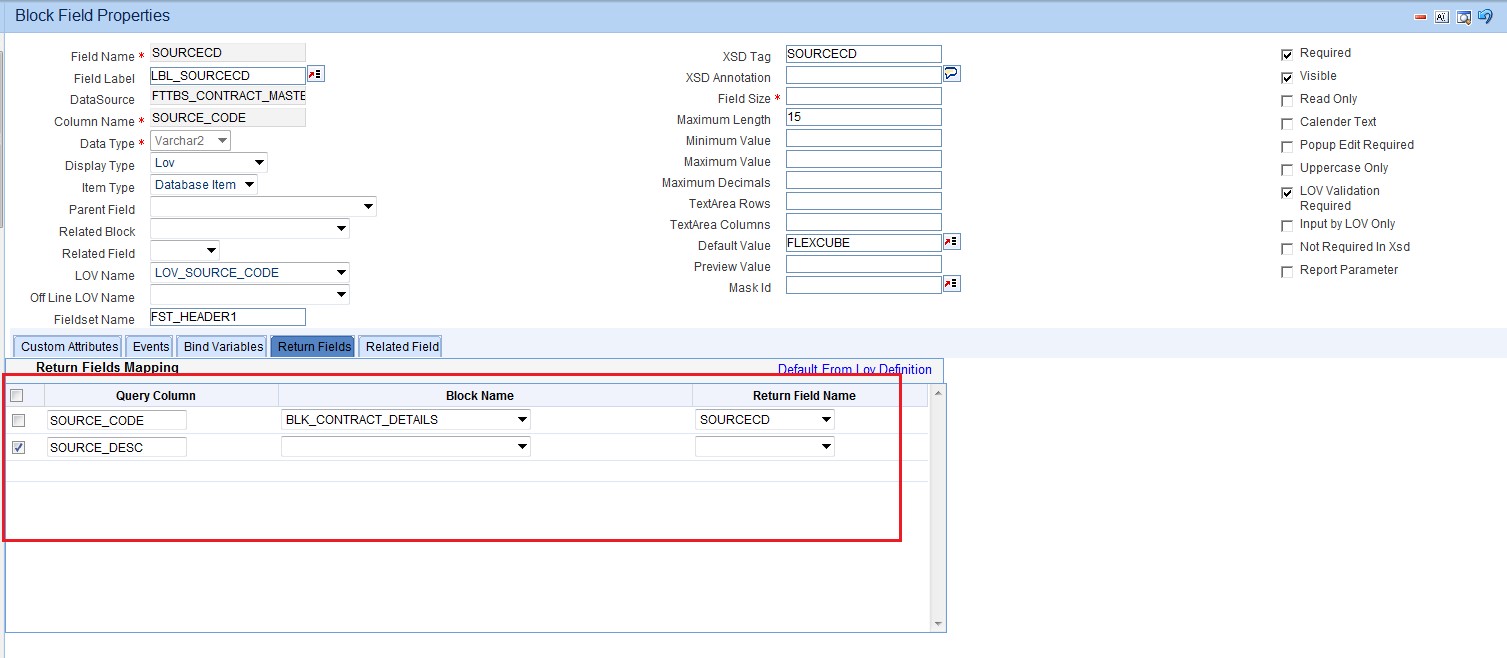This screenshot has width=1507, height=658.
Task: Click the Block Name column header
Action: point(480,396)
